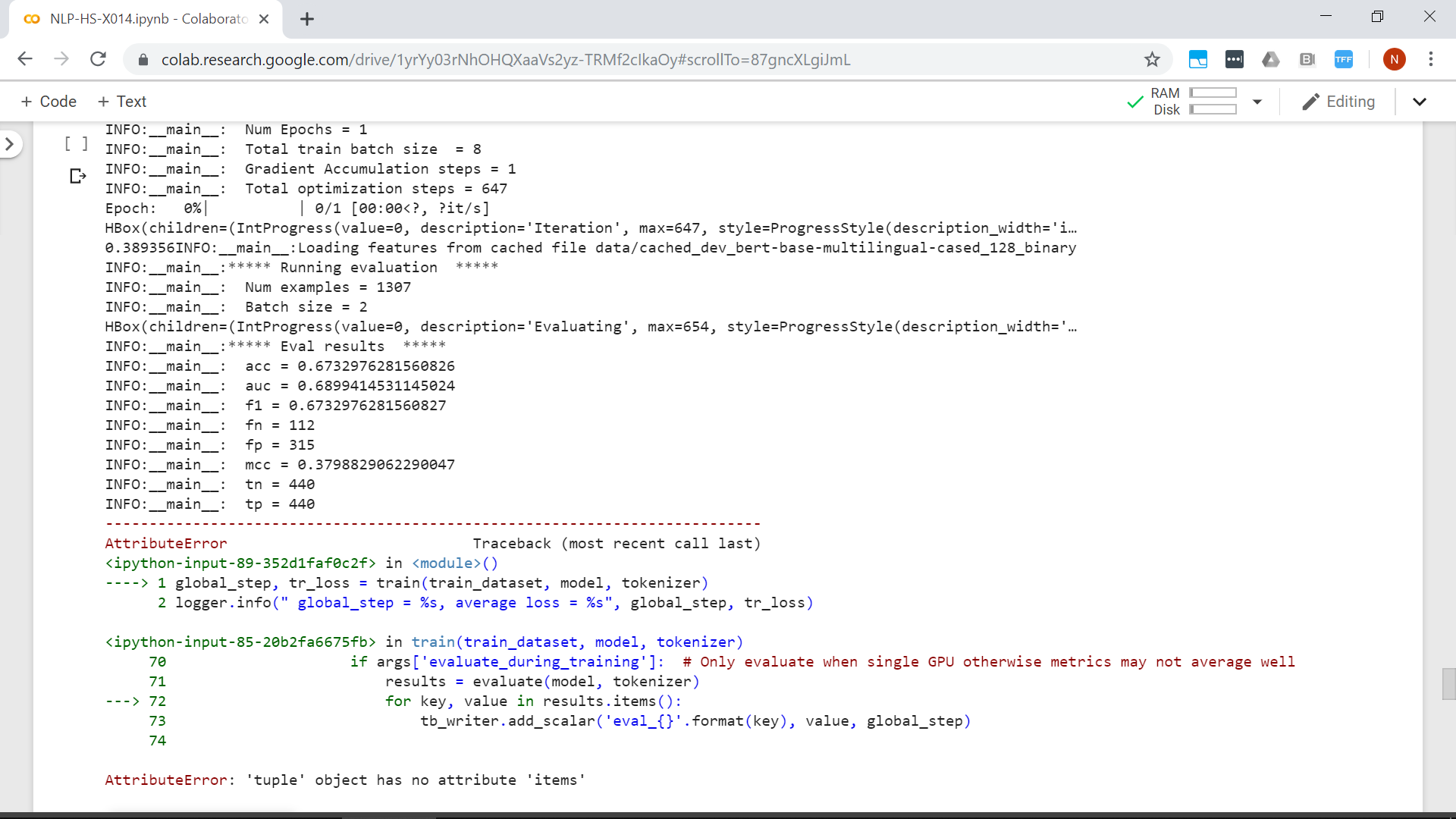The image size is (1456, 819).
Task: Expand the RAM and Disk resources dropdown
Action: tap(1257, 102)
